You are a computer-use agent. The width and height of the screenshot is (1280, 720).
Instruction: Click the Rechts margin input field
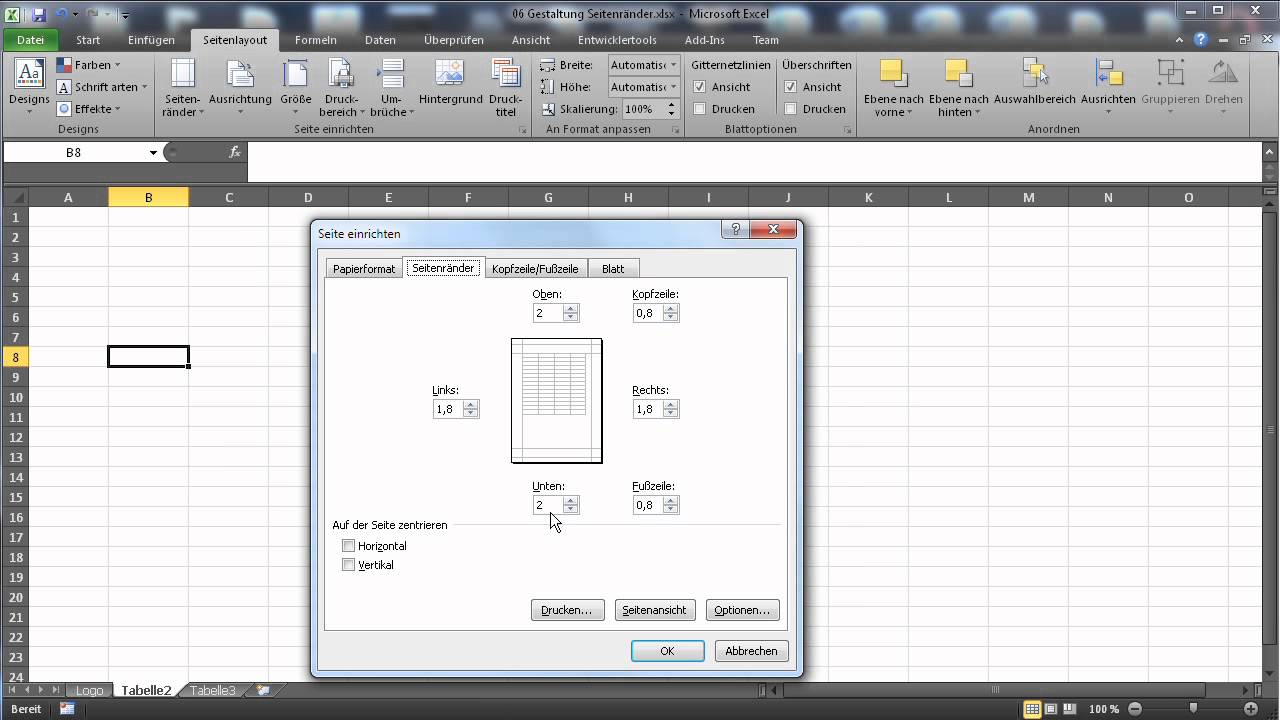(647, 409)
